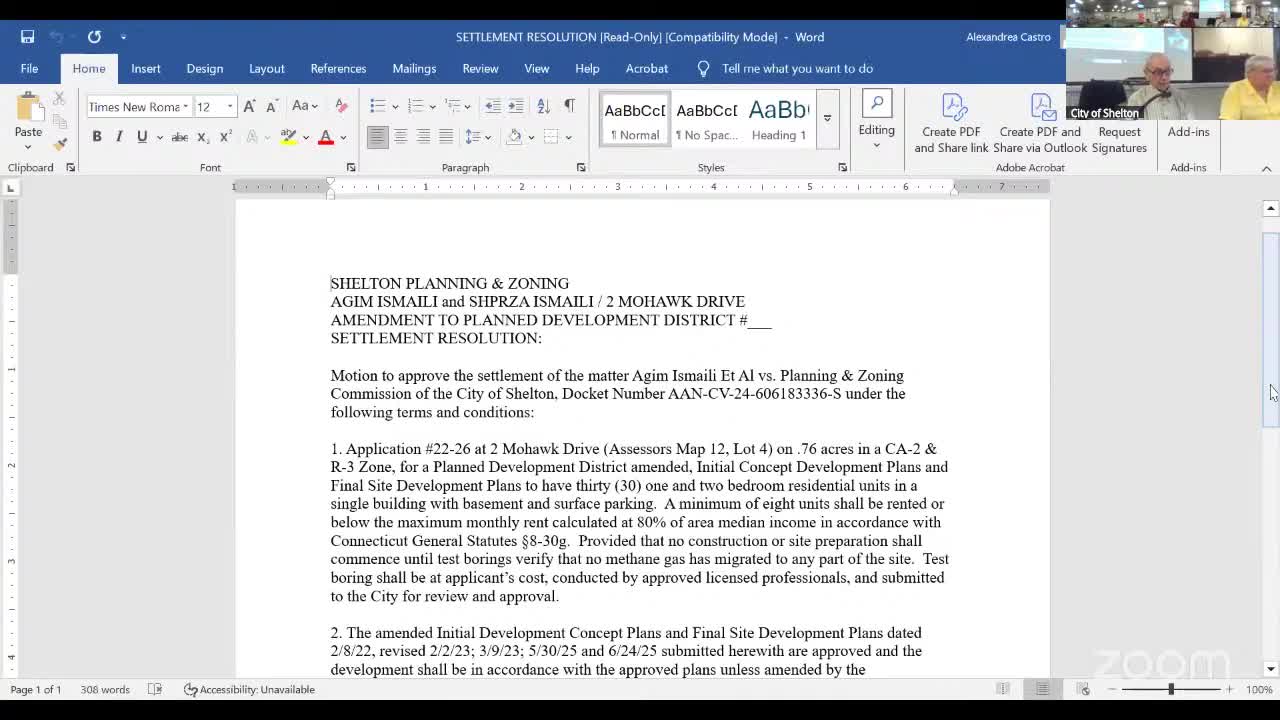Open the Layout ribbon tab
1280x720 pixels.
267,68
